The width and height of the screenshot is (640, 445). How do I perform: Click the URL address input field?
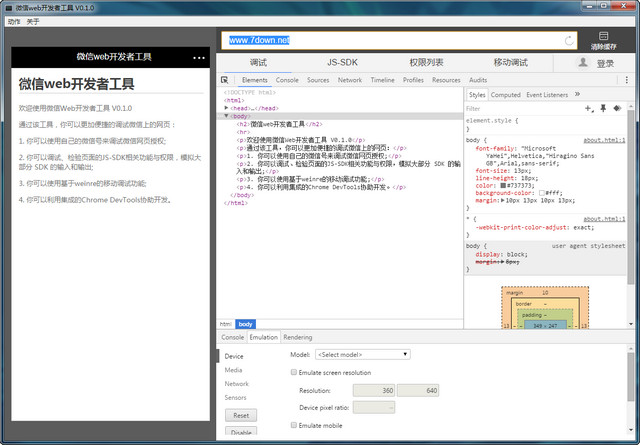(390, 41)
